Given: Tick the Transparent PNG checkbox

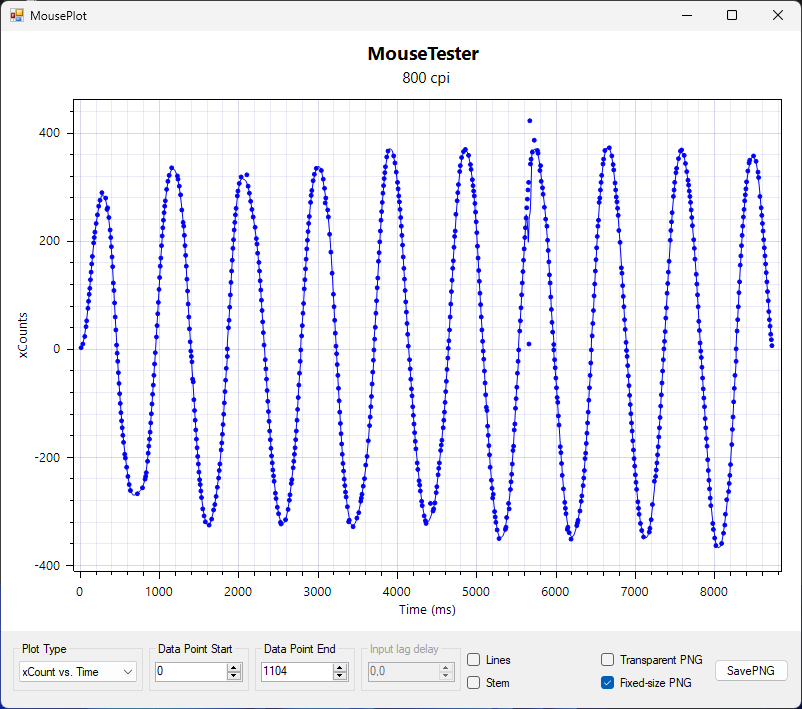Looking at the screenshot, I should [x=607, y=660].
